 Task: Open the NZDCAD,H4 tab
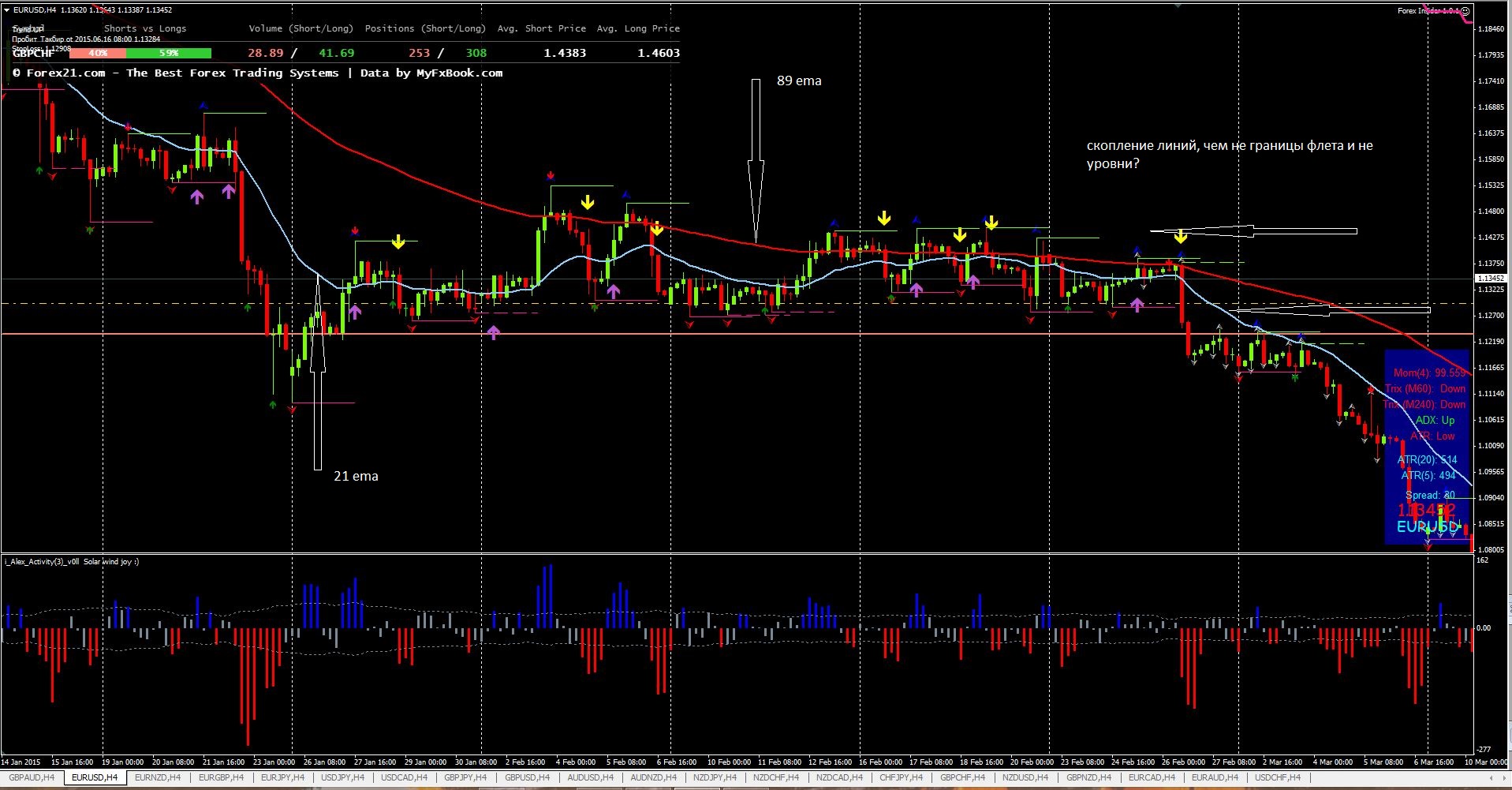coord(839,778)
